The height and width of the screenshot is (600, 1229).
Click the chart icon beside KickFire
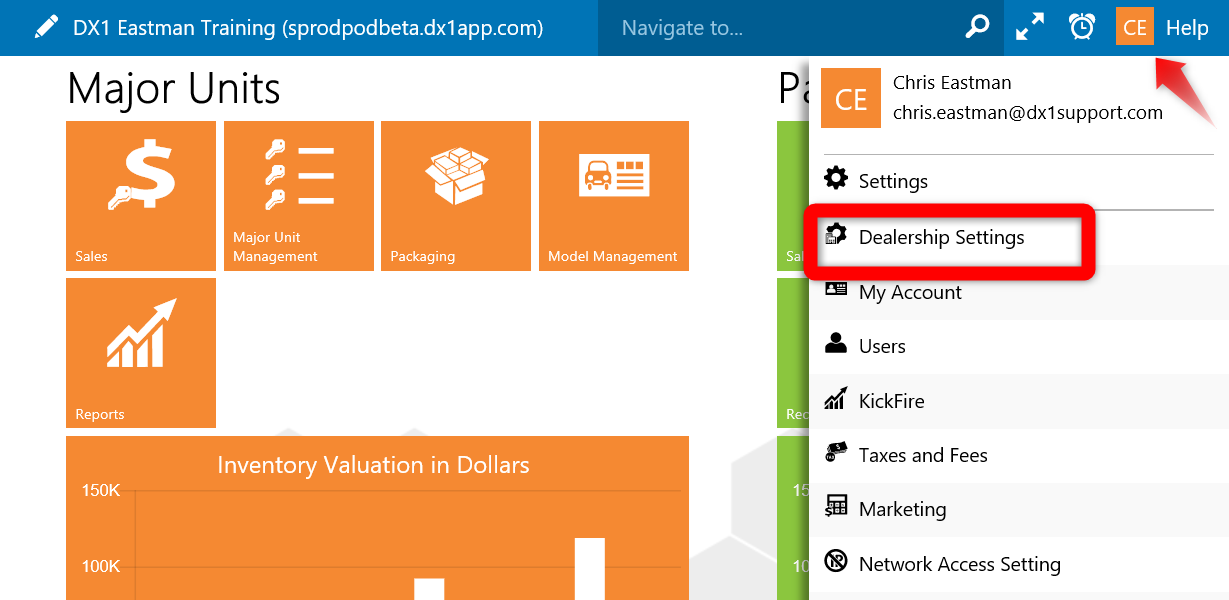point(835,398)
